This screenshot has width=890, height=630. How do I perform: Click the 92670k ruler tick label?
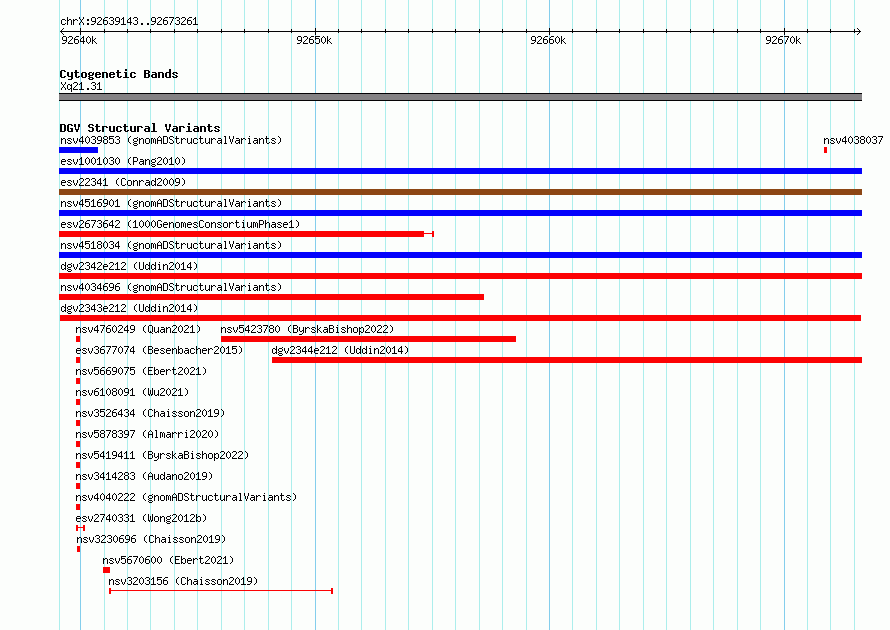pyautogui.click(x=783, y=40)
